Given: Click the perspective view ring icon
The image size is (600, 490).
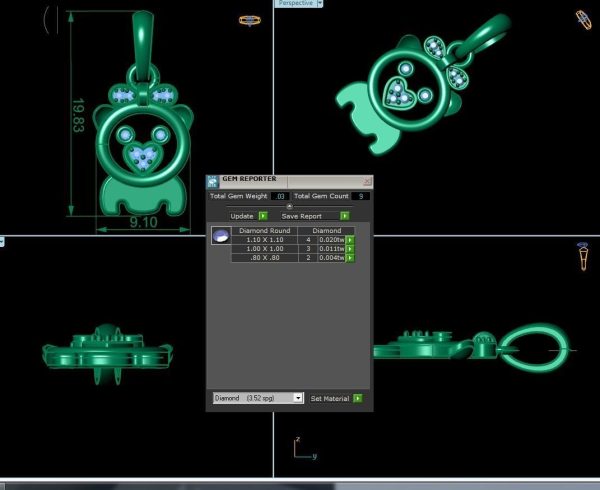Looking at the screenshot, I should (583, 20).
